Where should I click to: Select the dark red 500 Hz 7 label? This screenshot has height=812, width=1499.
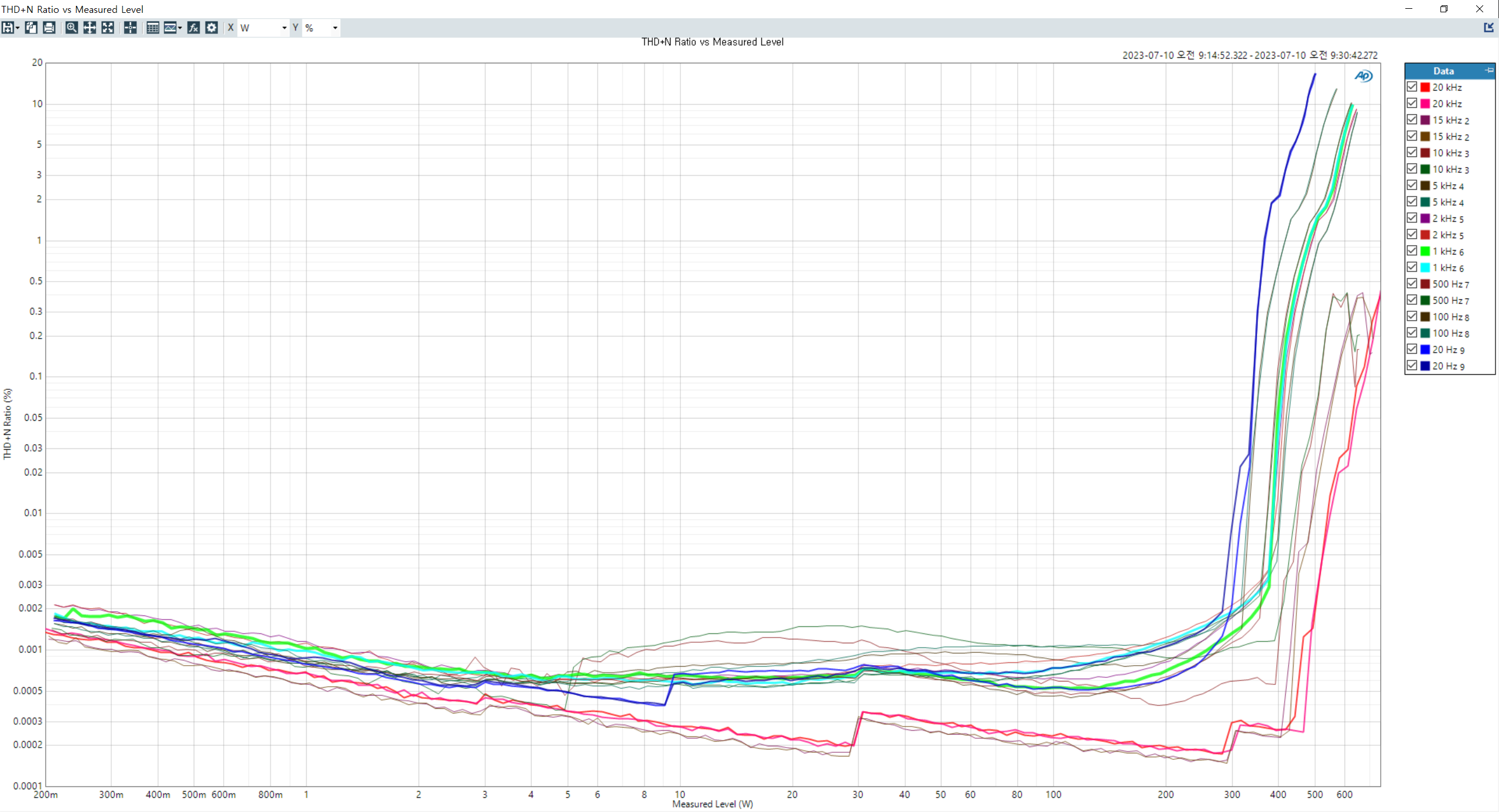pos(1450,284)
